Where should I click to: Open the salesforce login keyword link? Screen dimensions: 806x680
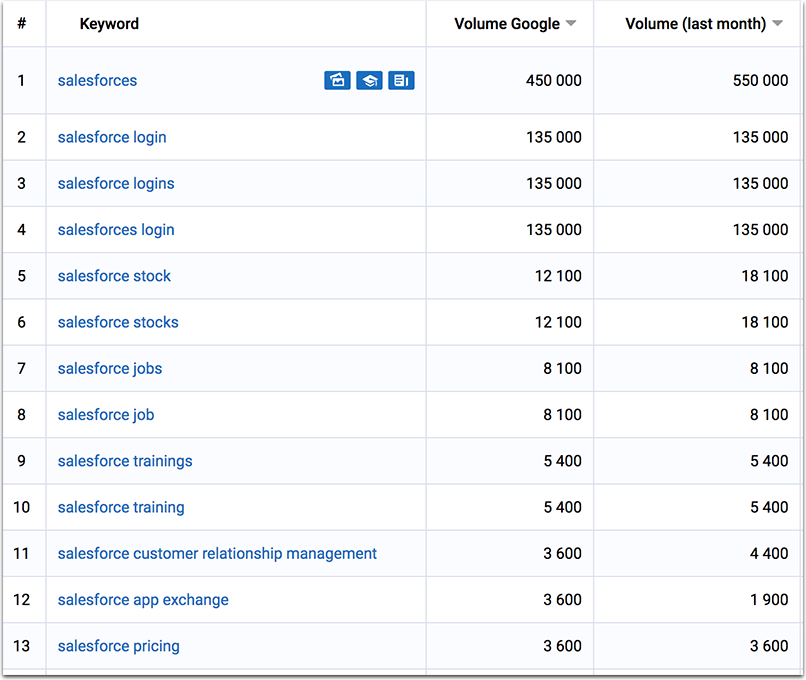point(112,137)
